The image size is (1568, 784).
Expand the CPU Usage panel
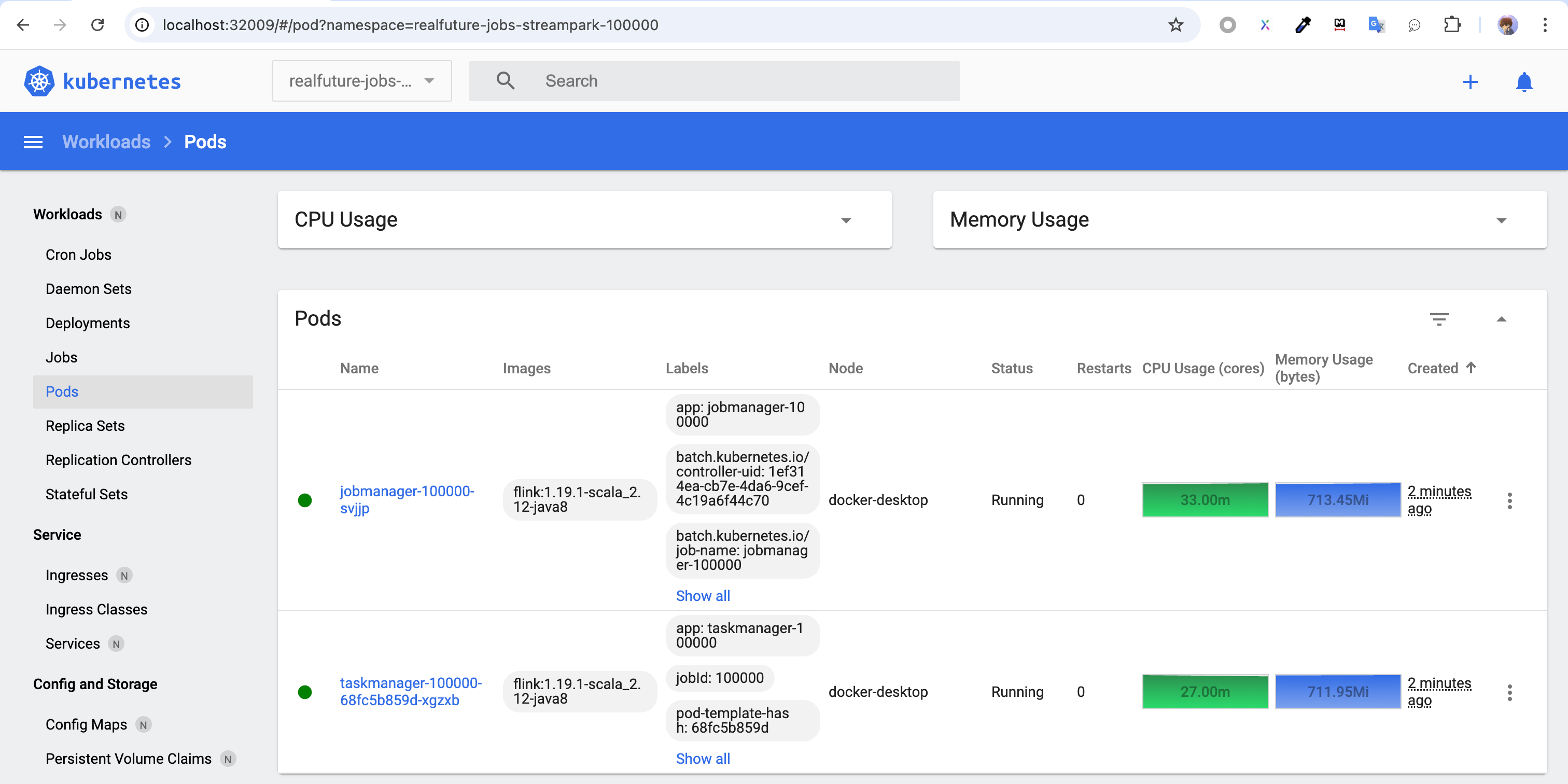846,220
